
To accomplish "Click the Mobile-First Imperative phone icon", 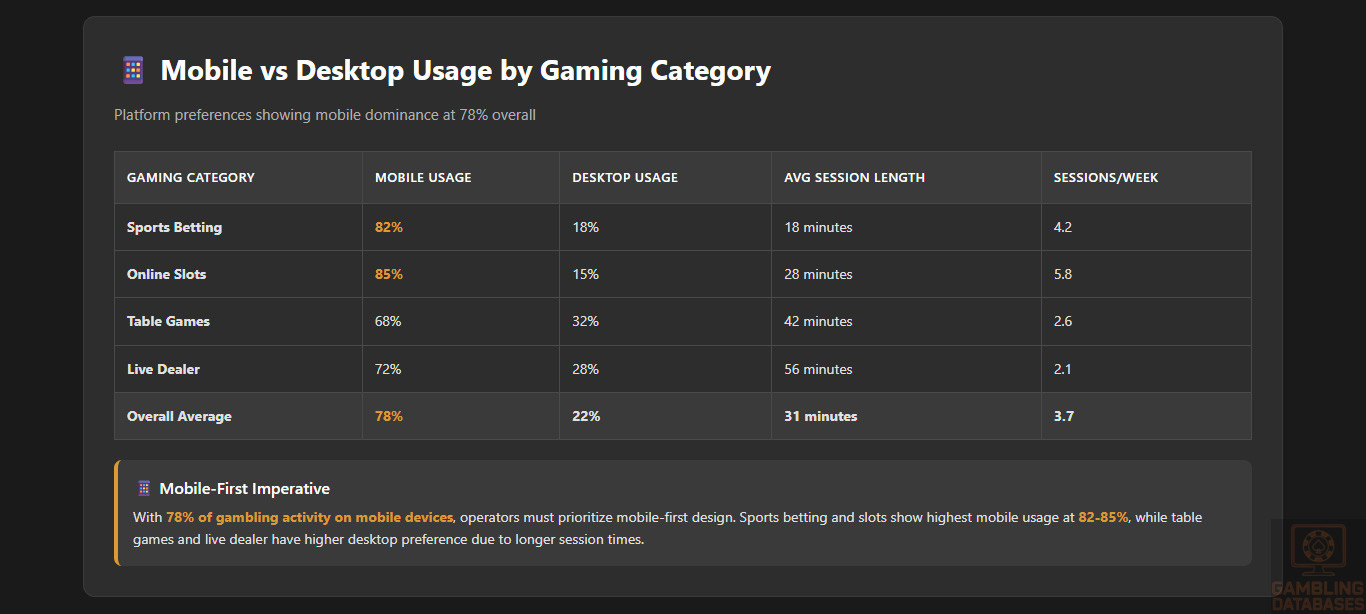I will 144,489.
